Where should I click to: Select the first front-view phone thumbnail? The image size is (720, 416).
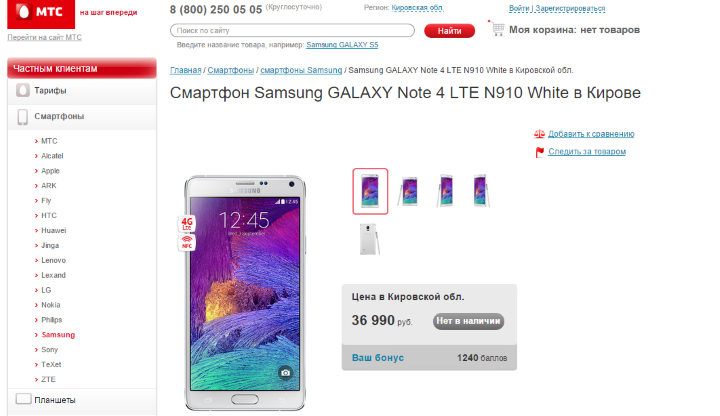pyautogui.click(x=370, y=191)
